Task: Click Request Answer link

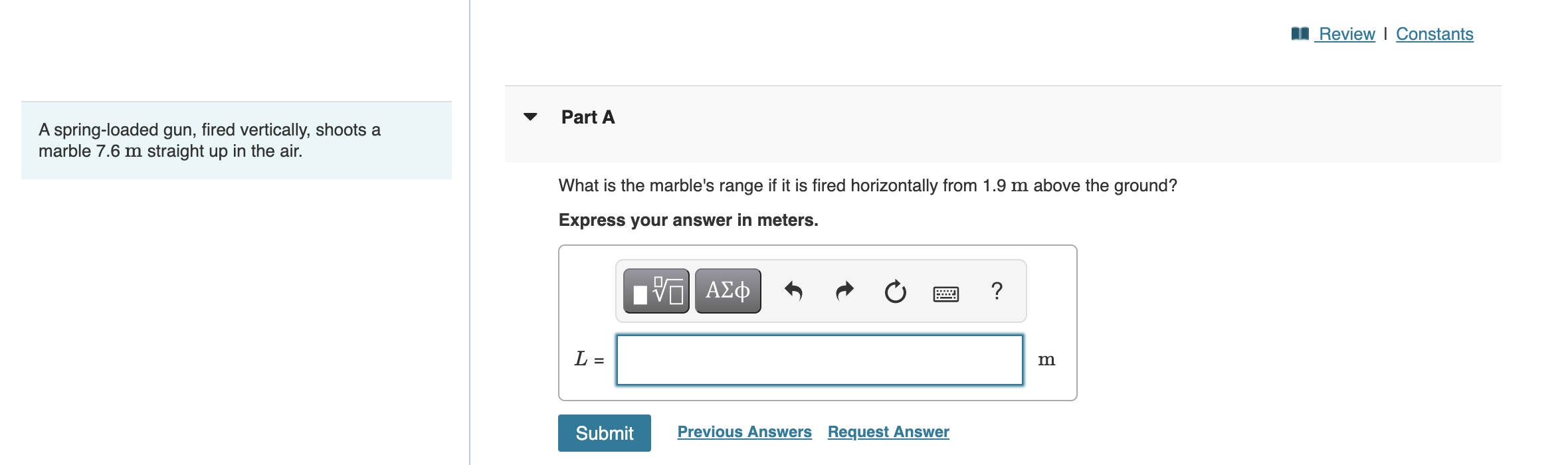Action: [x=888, y=432]
